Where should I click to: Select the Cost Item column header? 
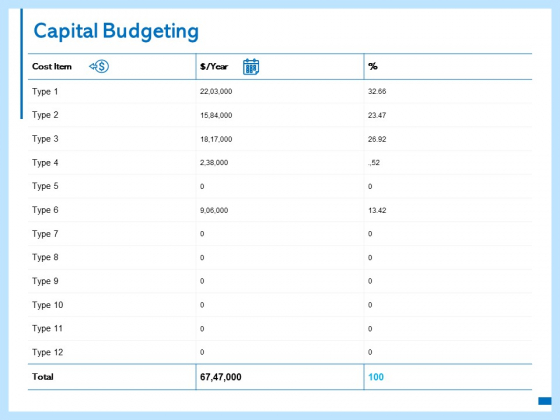[x=52, y=66]
